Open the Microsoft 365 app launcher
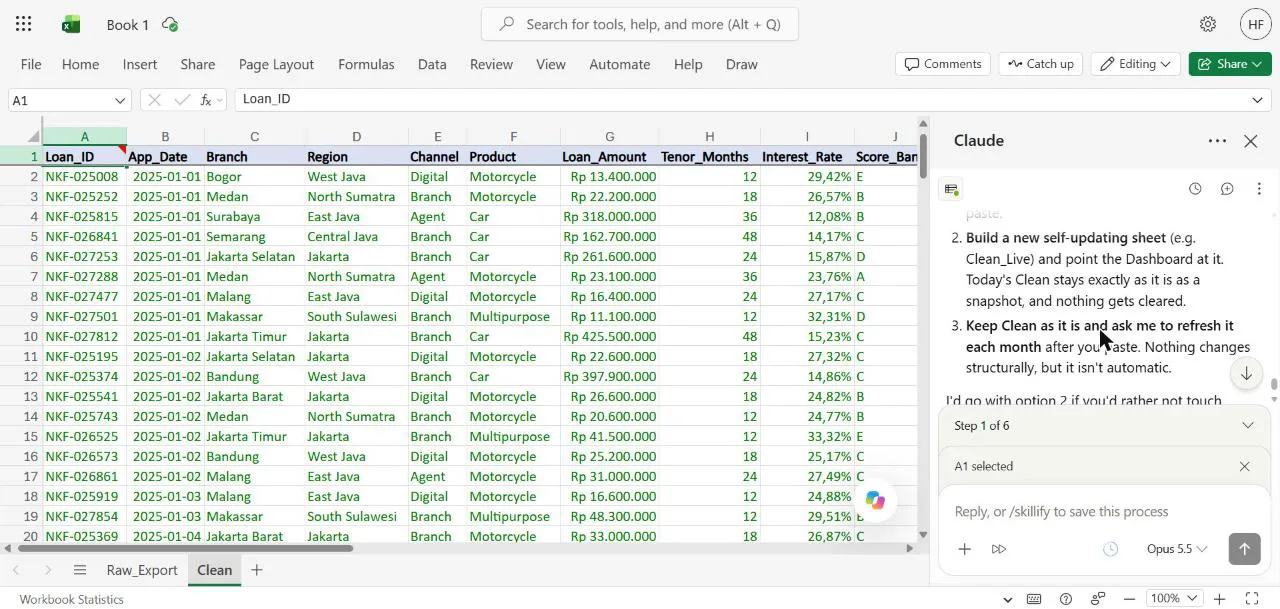The height and width of the screenshot is (609, 1280). click(x=24, y=24)
